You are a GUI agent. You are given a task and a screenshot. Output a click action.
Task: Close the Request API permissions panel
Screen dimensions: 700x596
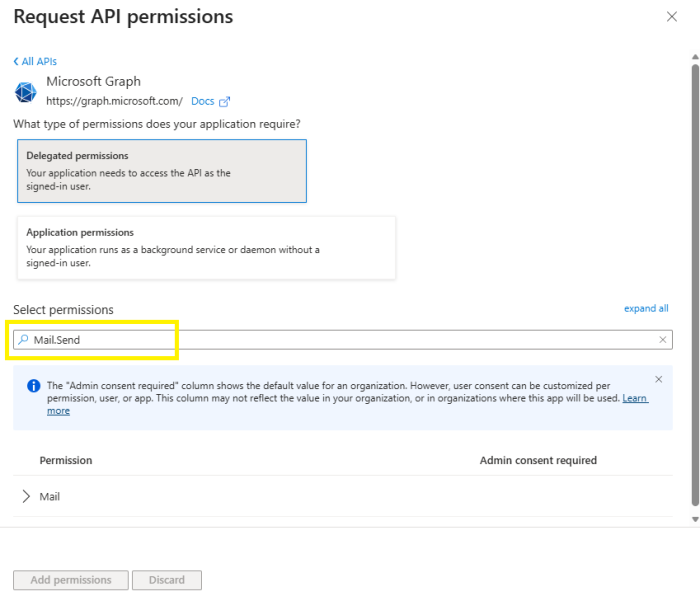[x=671, y=17]
